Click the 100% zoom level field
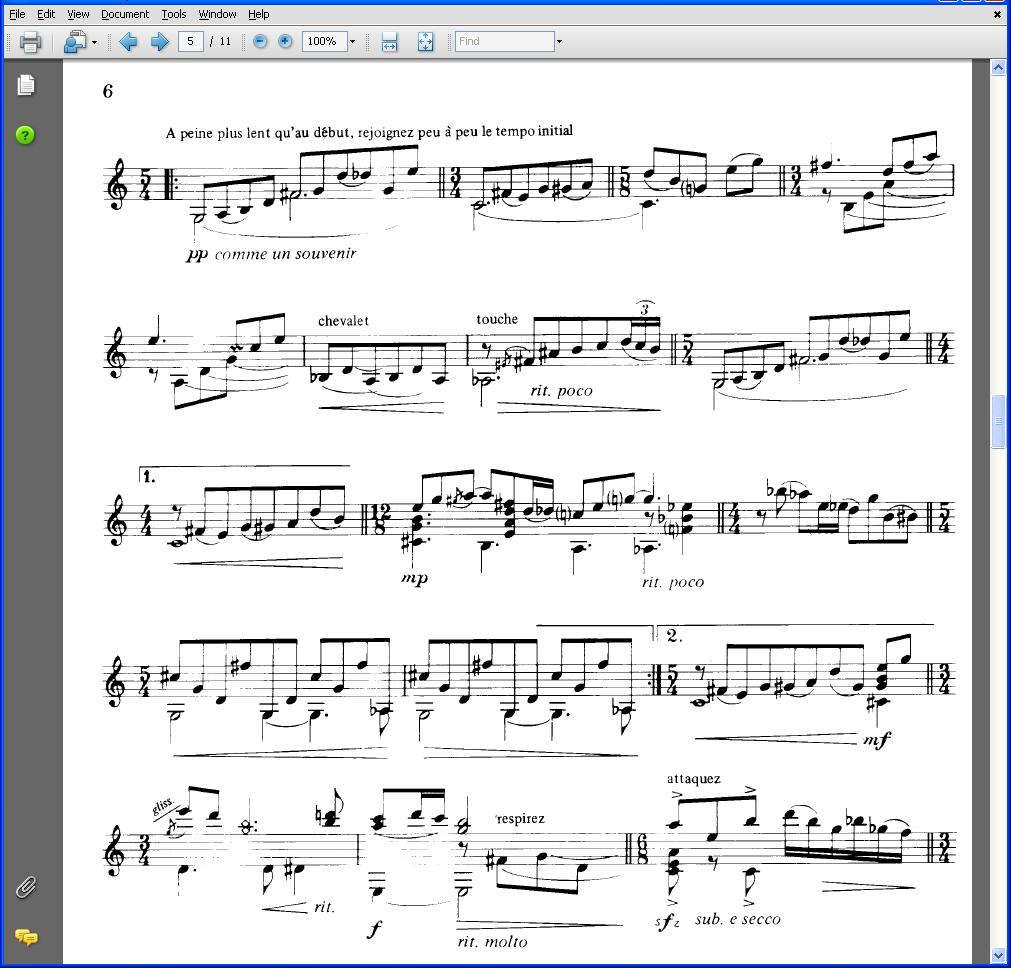Screen dimensions: 1011x968 click(x=324, y=41)
